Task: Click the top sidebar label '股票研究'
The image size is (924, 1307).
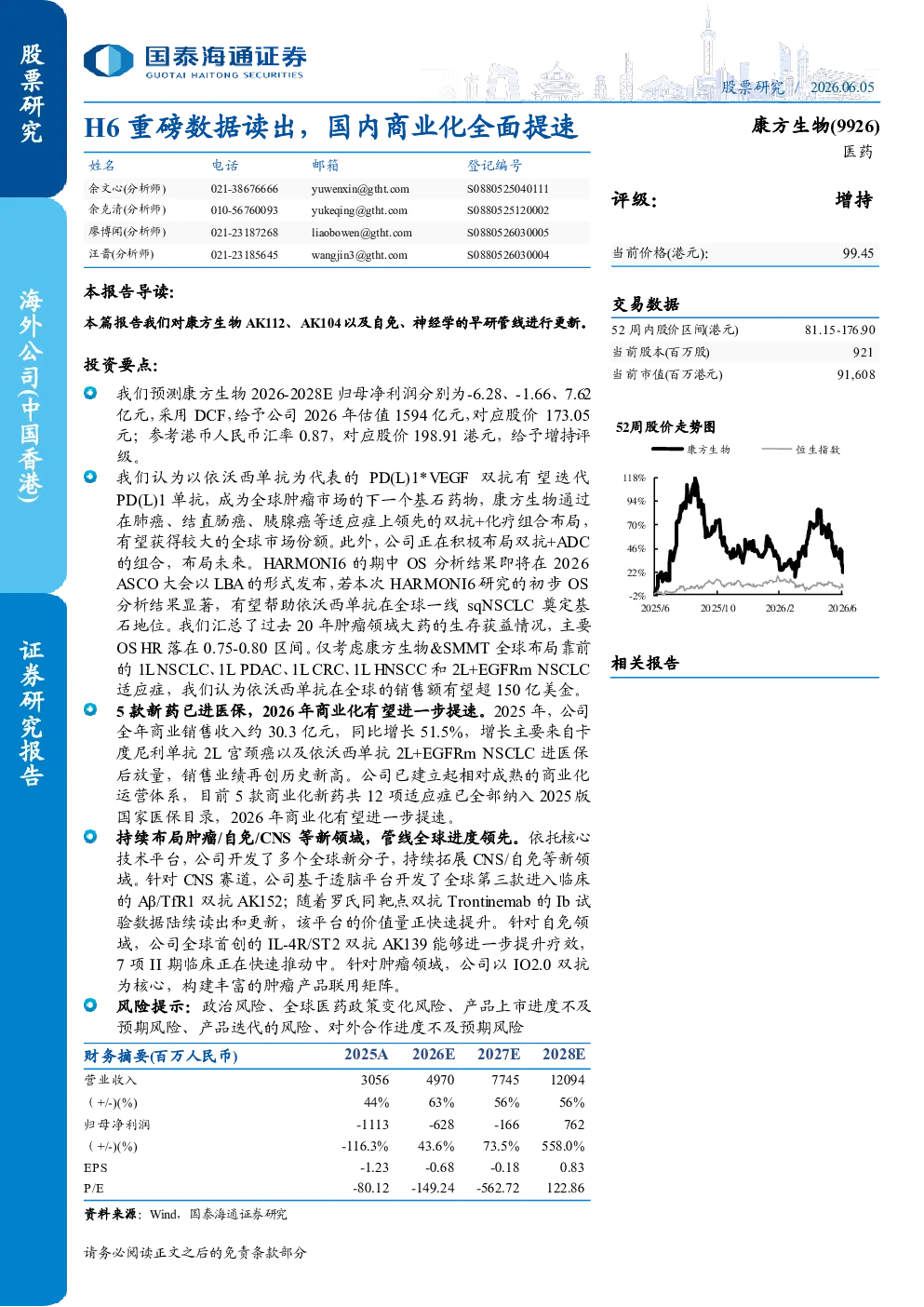Action: point(32,93)
